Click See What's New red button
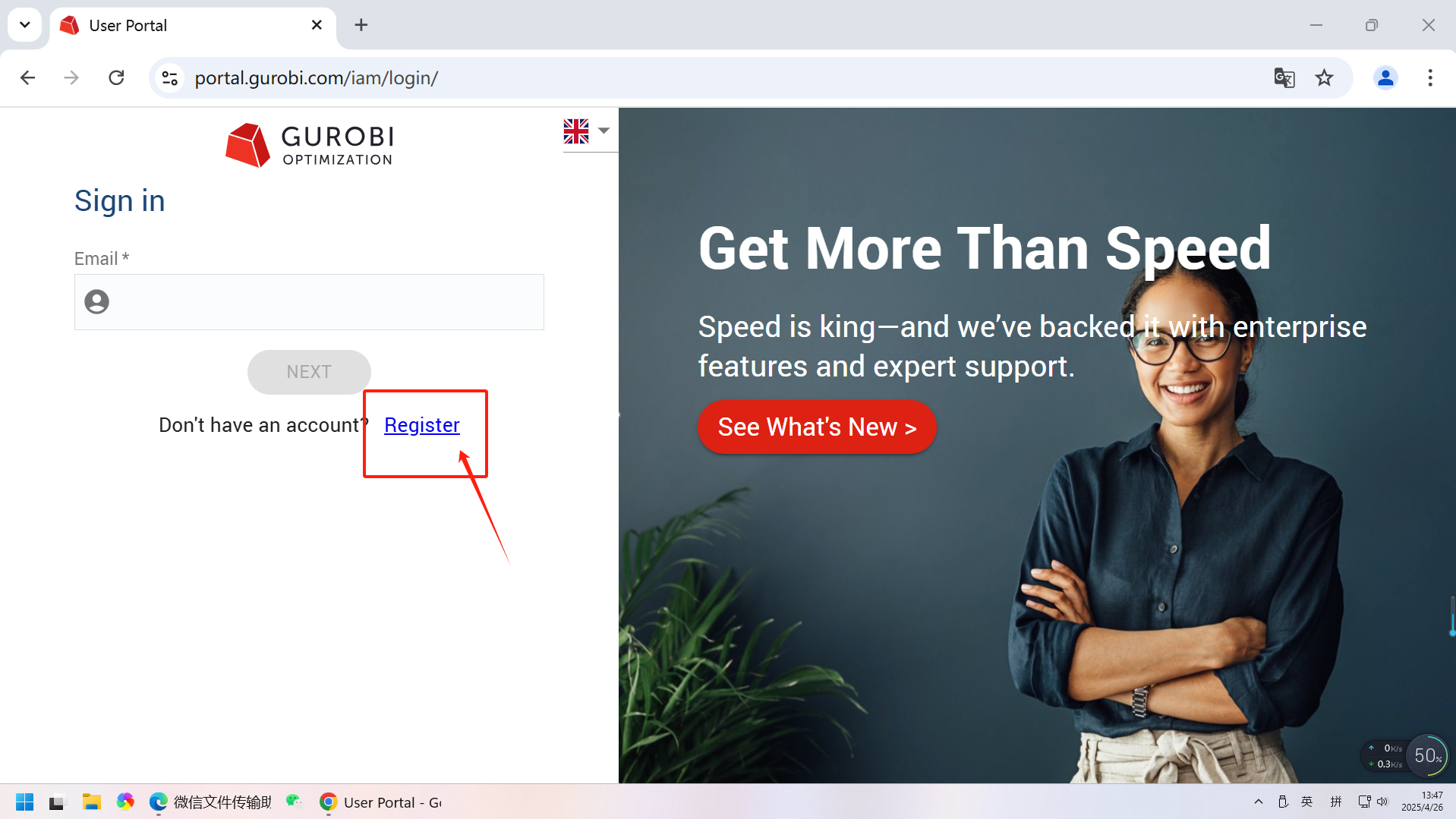This screenshot has width=1456, height=819. click(x=817, y=427)
